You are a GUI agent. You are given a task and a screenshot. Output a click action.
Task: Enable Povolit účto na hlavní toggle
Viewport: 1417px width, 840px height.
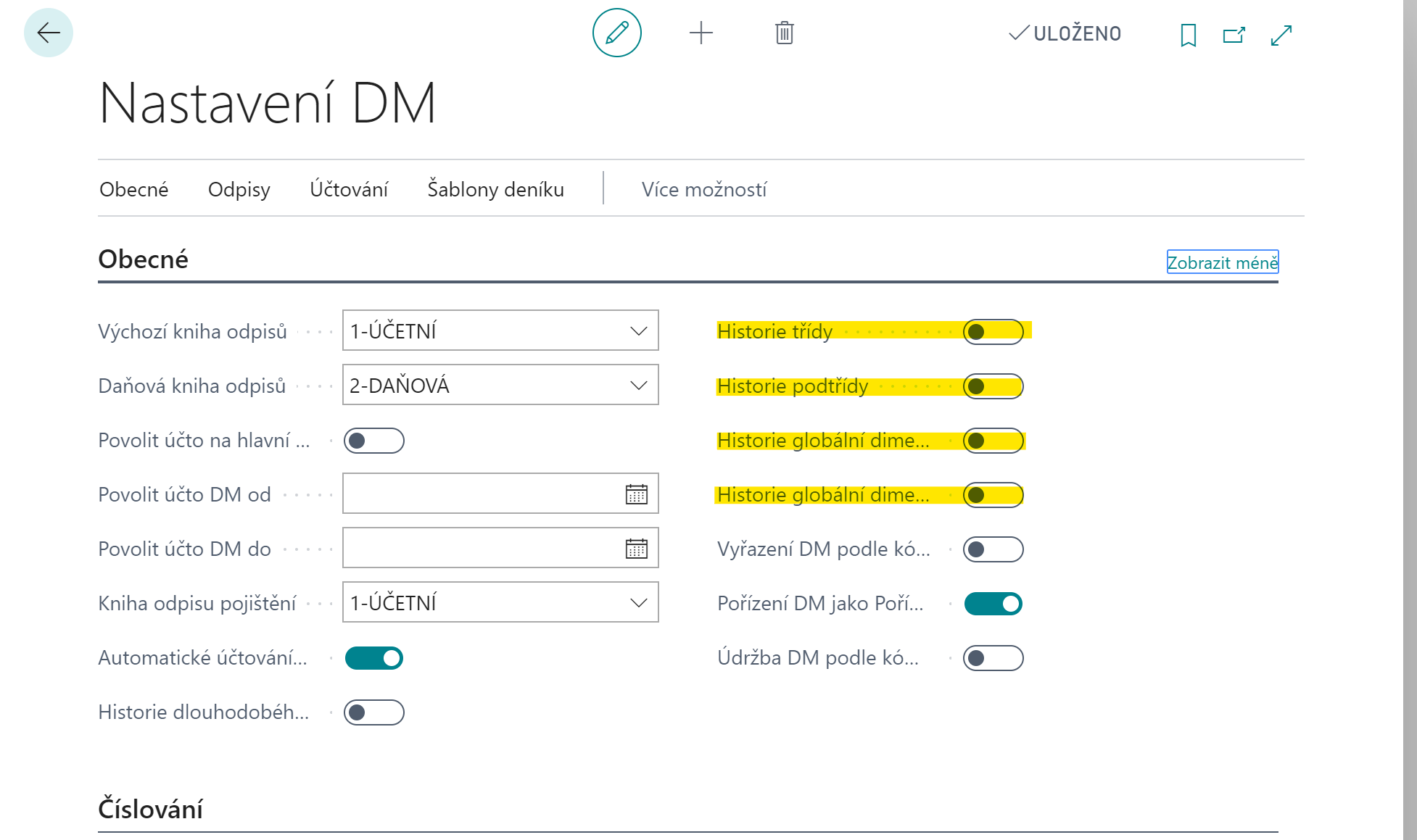(x=373, y=441)
